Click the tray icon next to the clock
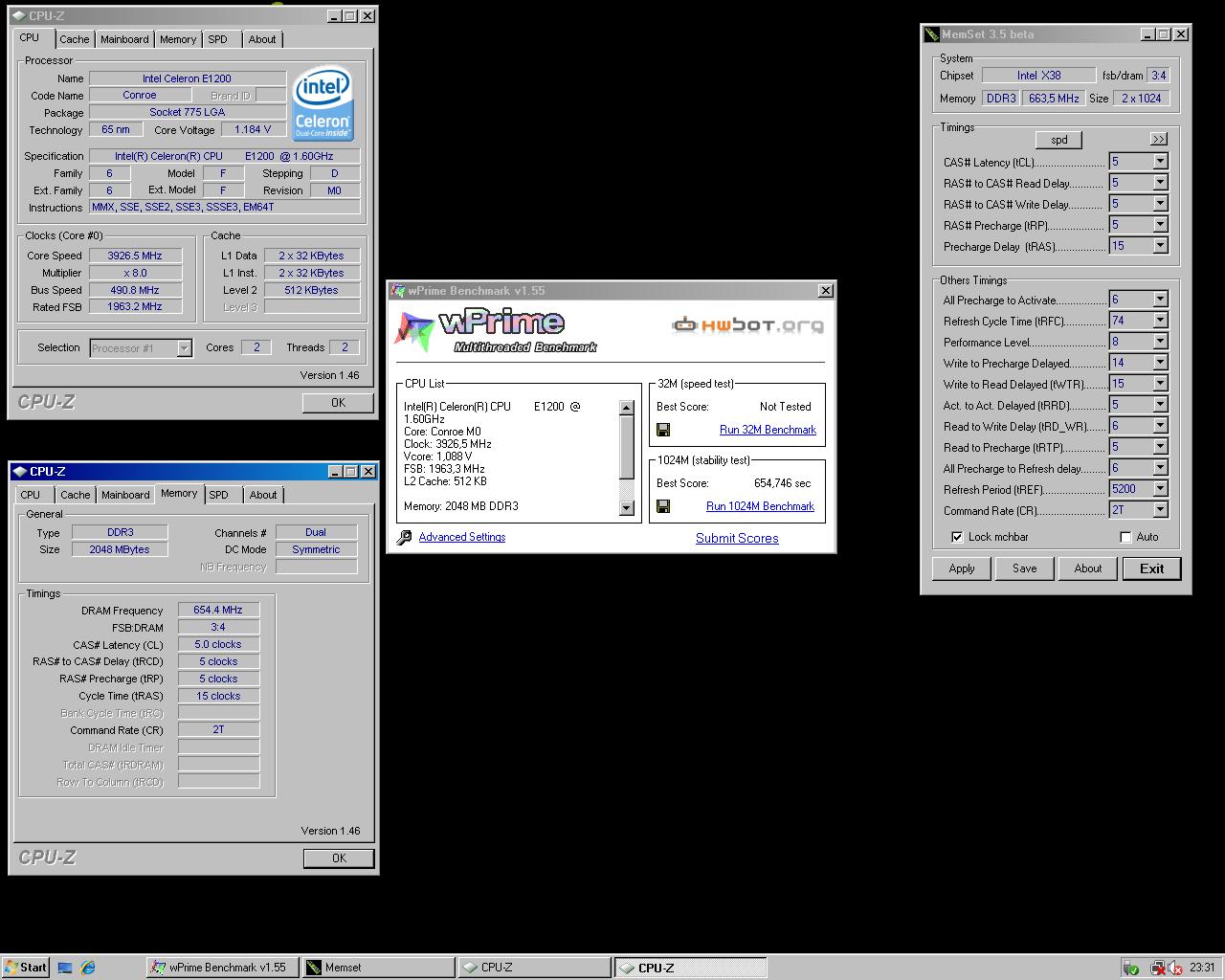The height and width of the screenshot is (980, 1225). 1175,968
